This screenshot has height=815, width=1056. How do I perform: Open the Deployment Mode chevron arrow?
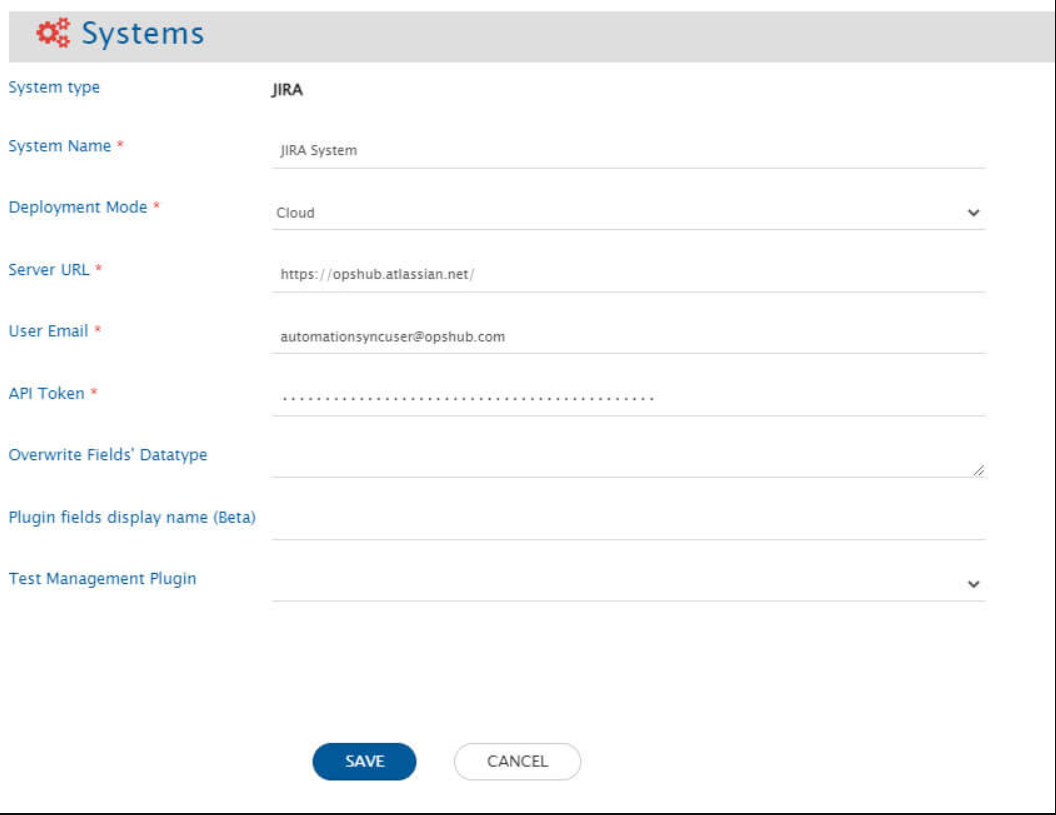(973, 212)
